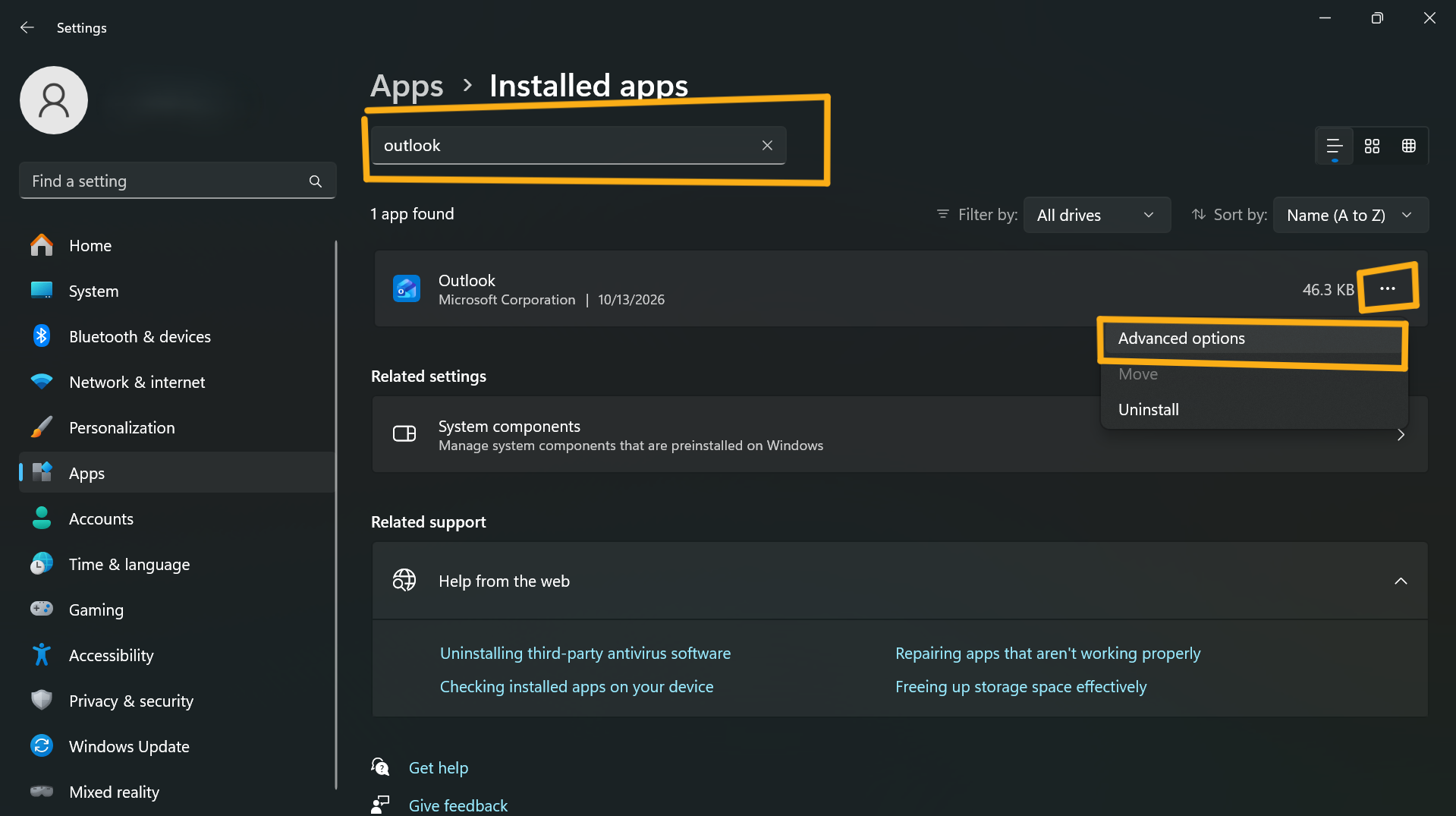Open Uninstalling third-party antivirus software link
The width and height of the screenshot is (1456, 816).
tap(585, 654)
